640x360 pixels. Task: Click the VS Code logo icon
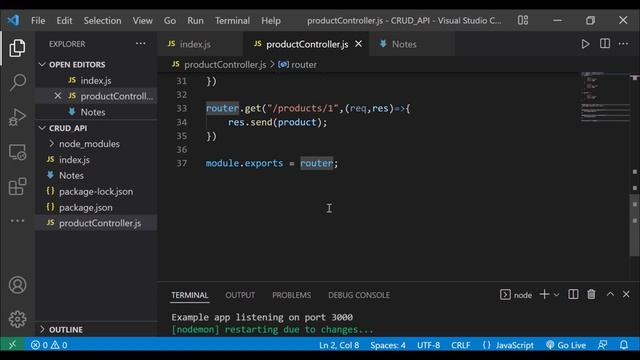tap(13, 20)
